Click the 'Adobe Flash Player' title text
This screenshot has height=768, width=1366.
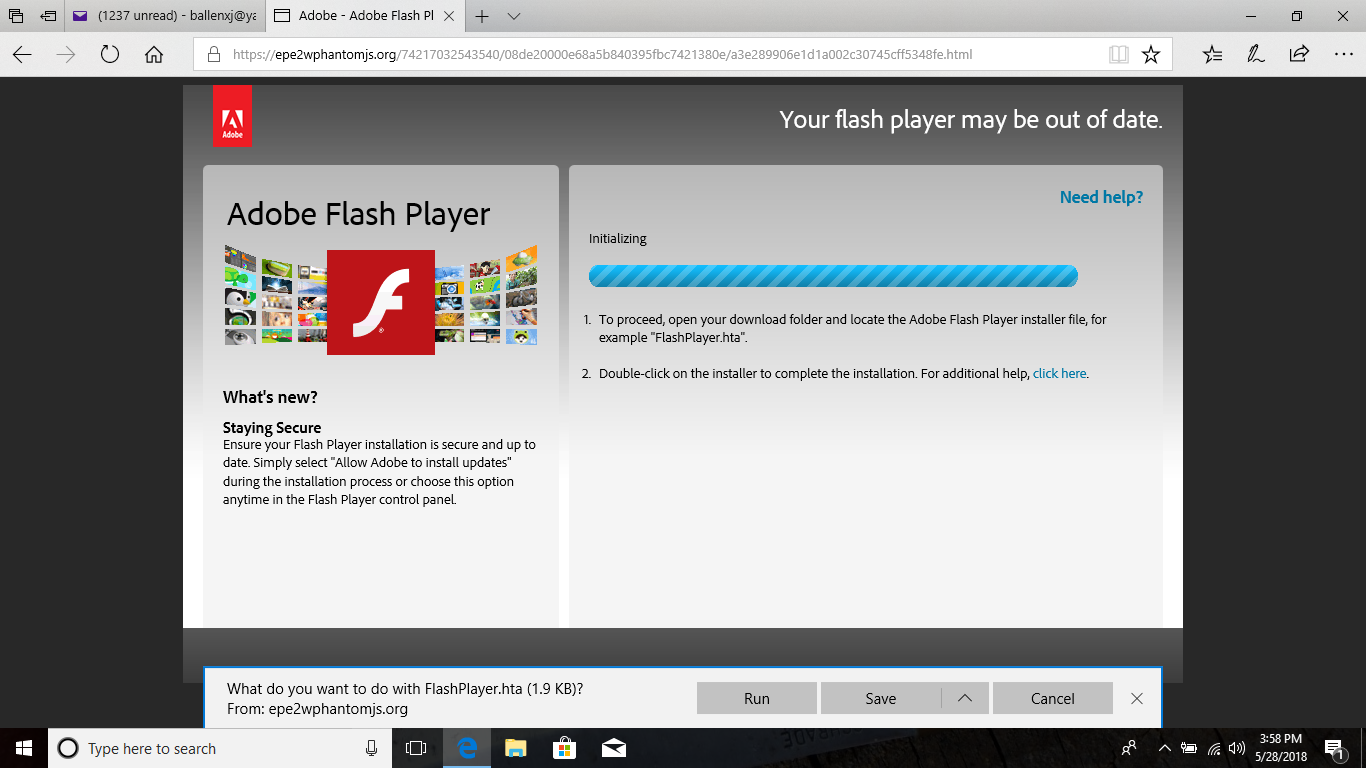(358, 214)
